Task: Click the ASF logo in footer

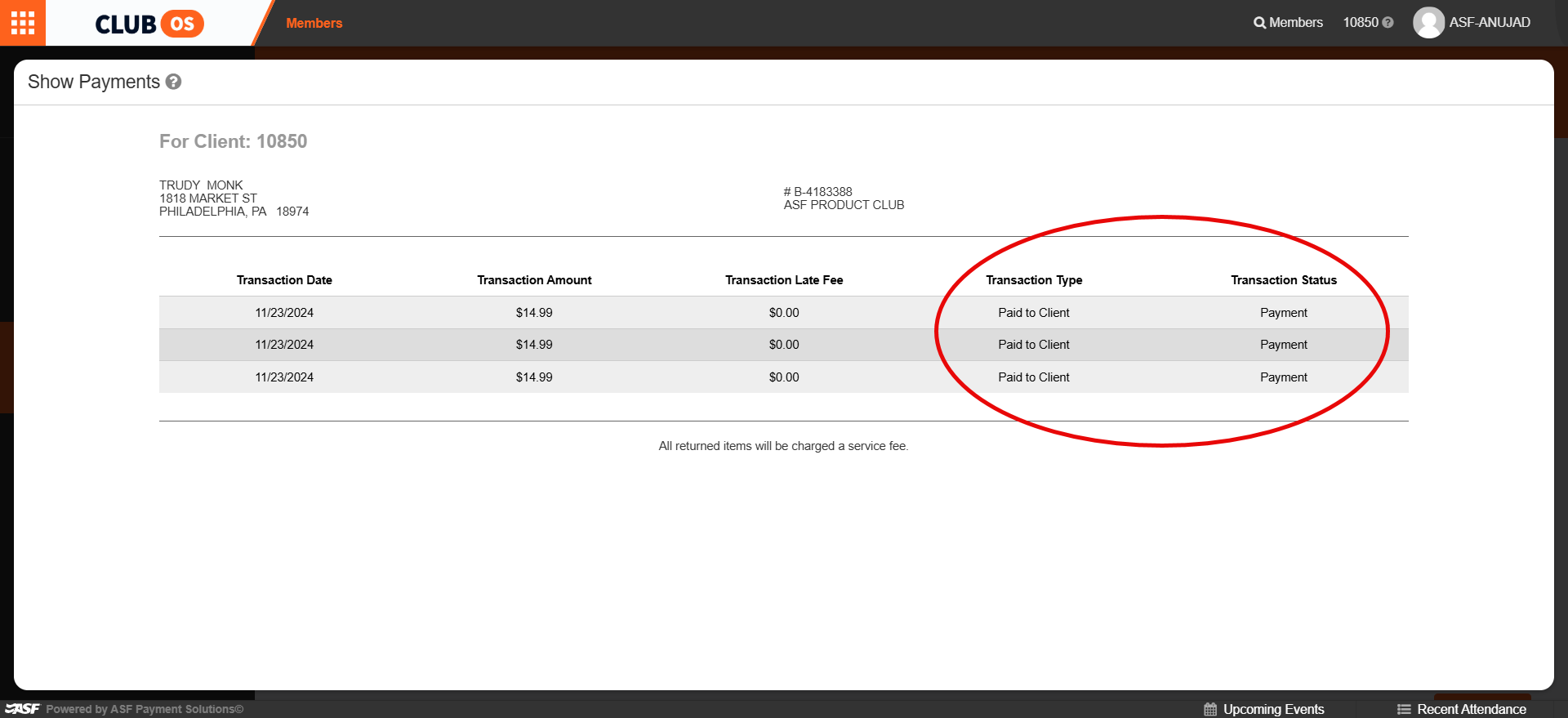Action: [x=22, y=709]
